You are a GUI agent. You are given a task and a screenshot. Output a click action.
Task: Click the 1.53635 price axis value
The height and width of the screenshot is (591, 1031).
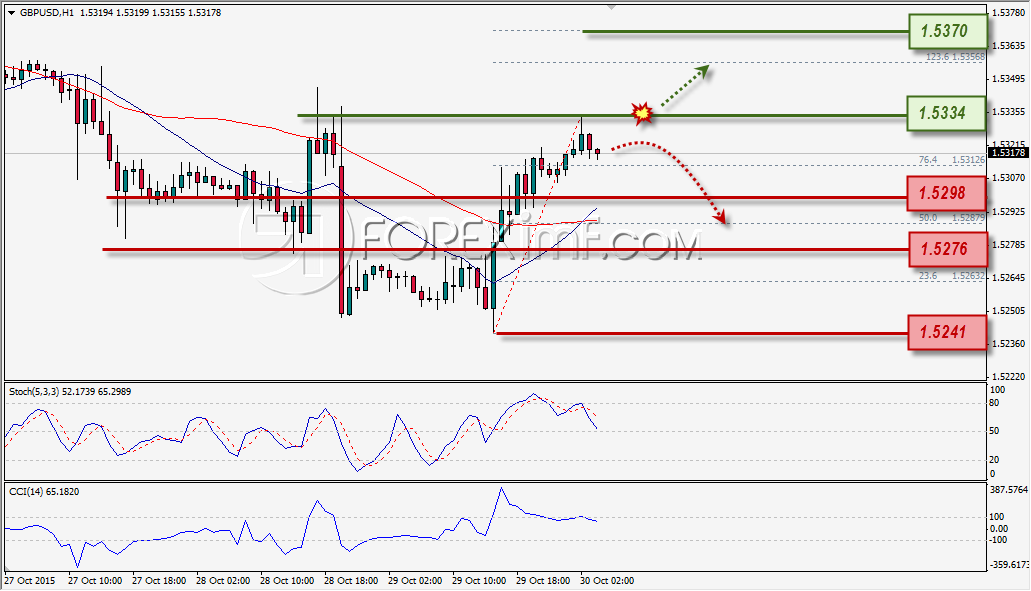tap(1008, 46)
